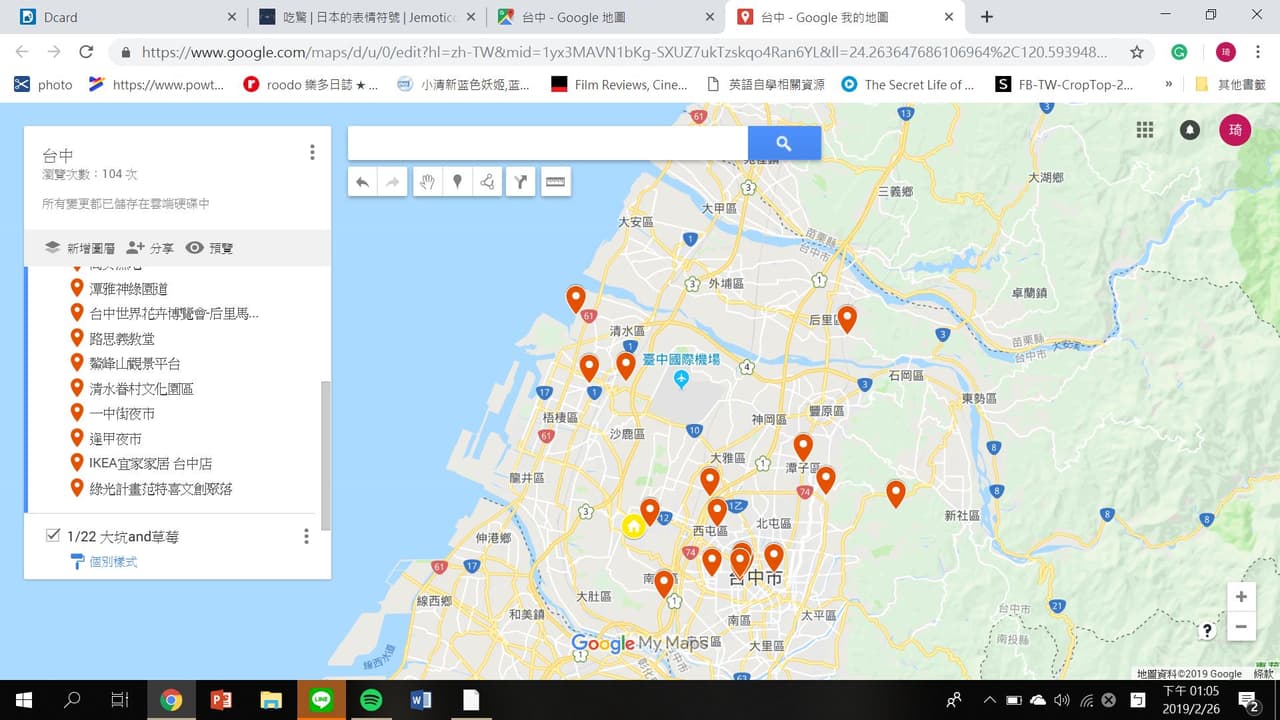Screen dimensions: 1280x720
Task: Select 台中世界花卉博覽會-后里馬 place
Action: pyautogui.click(x=176, y=313)
